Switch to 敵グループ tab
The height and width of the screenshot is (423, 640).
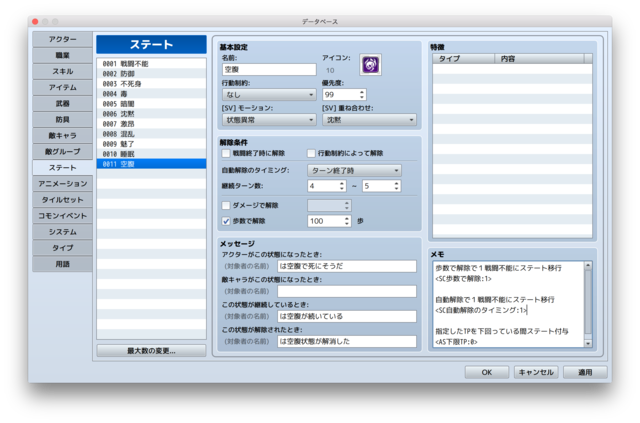coord(62,151)
